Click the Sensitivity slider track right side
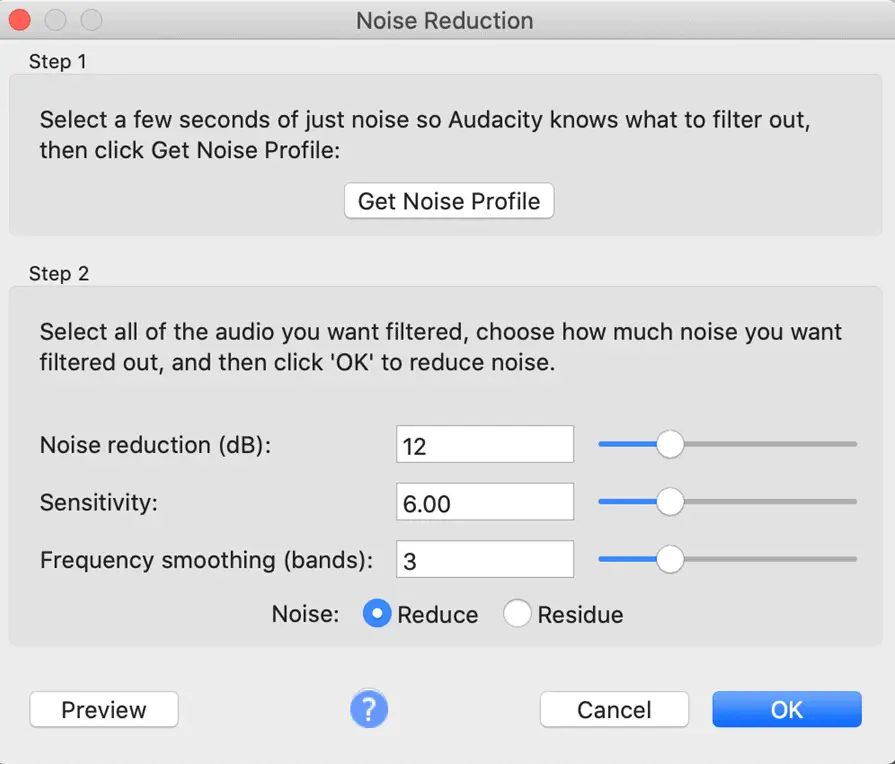 [771, 501]
